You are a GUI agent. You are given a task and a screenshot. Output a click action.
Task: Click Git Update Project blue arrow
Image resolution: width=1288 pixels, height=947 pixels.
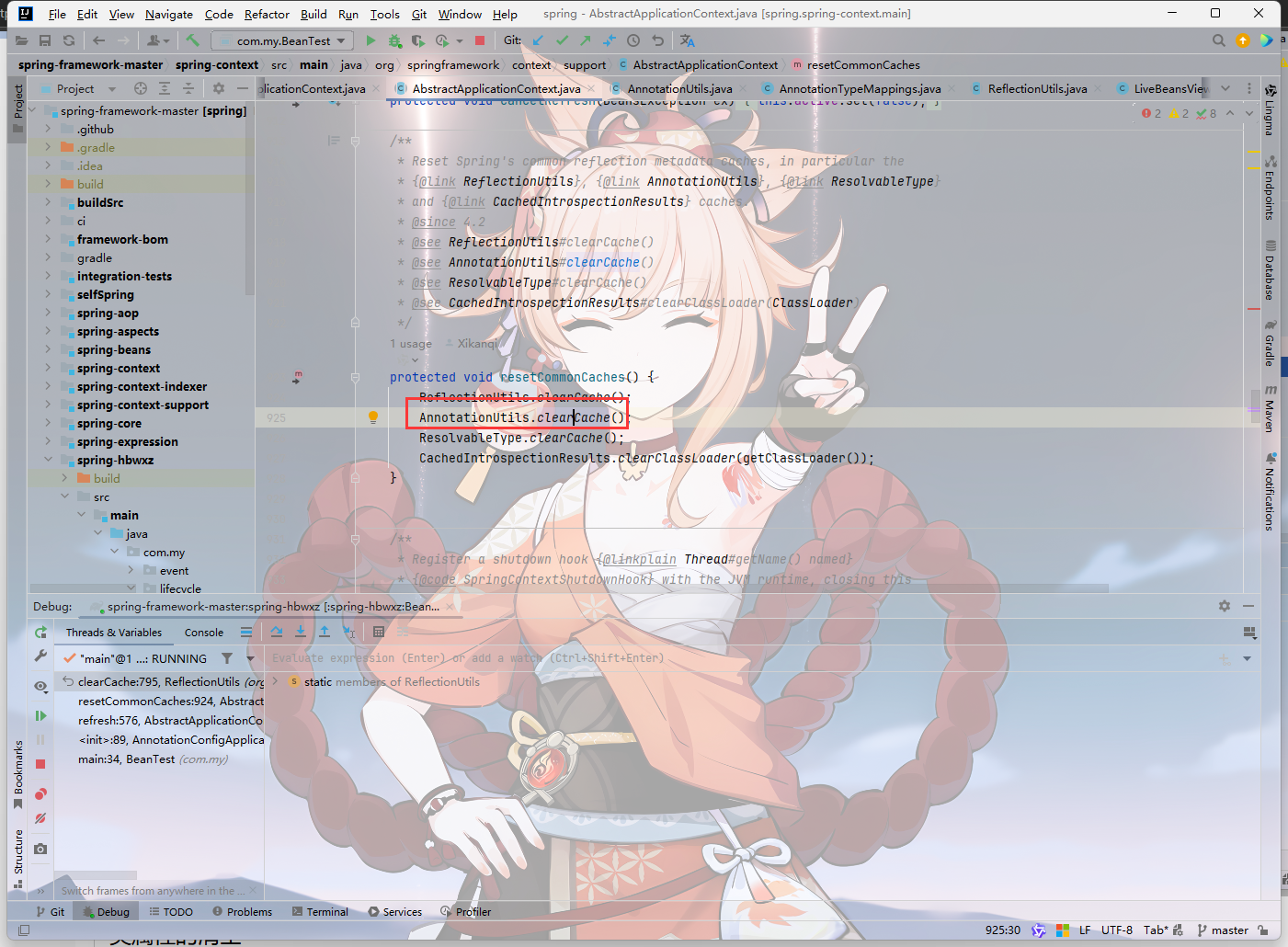click(538, 40)
